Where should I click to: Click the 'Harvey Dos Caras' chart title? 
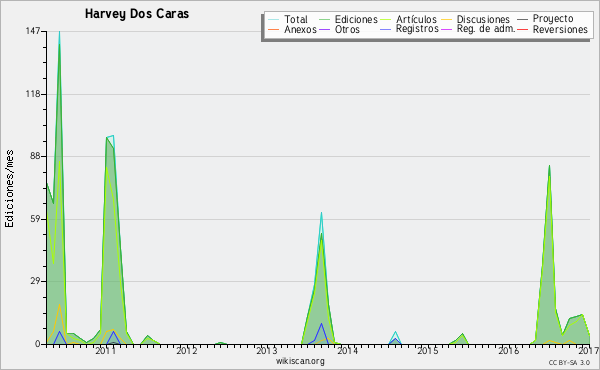pyautogui.click(x=137, y=14)
